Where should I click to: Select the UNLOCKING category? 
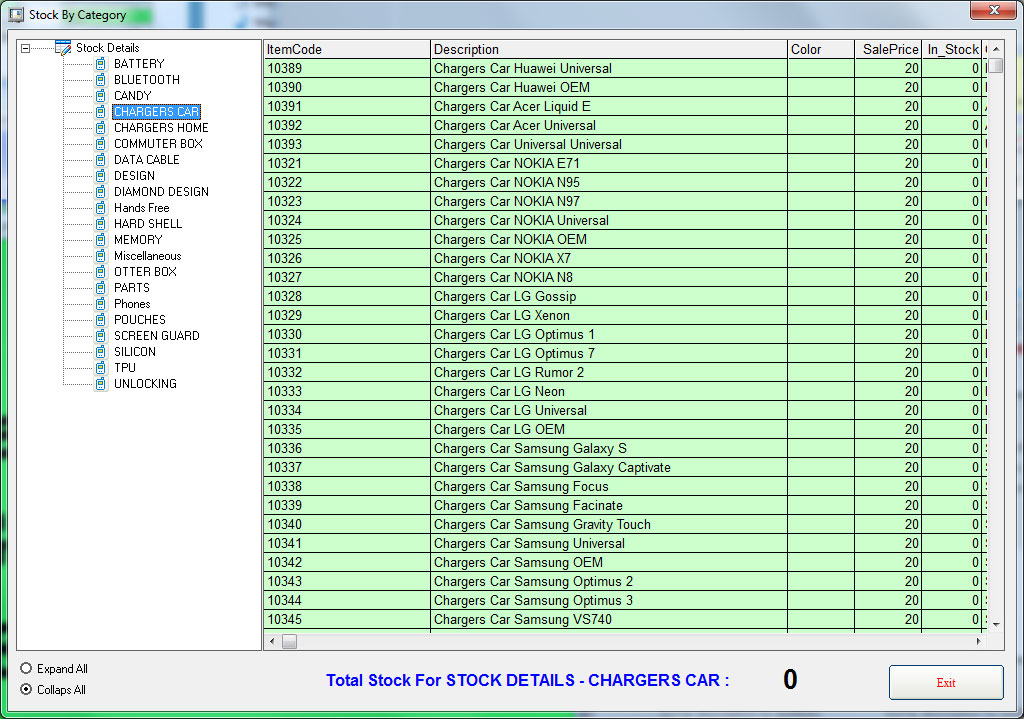146,384
